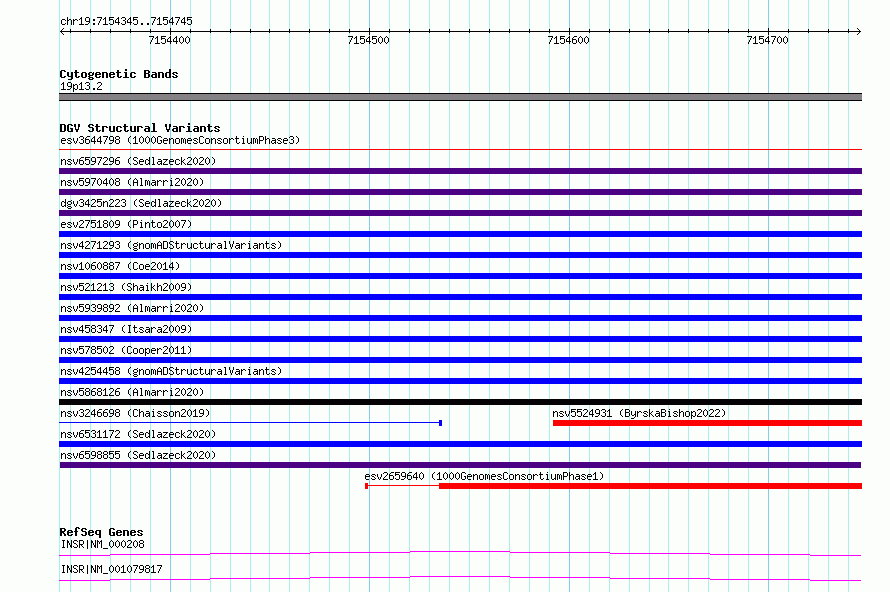
Task: Click the right arrow end of the ruler
Action: [x=858, y=31]
